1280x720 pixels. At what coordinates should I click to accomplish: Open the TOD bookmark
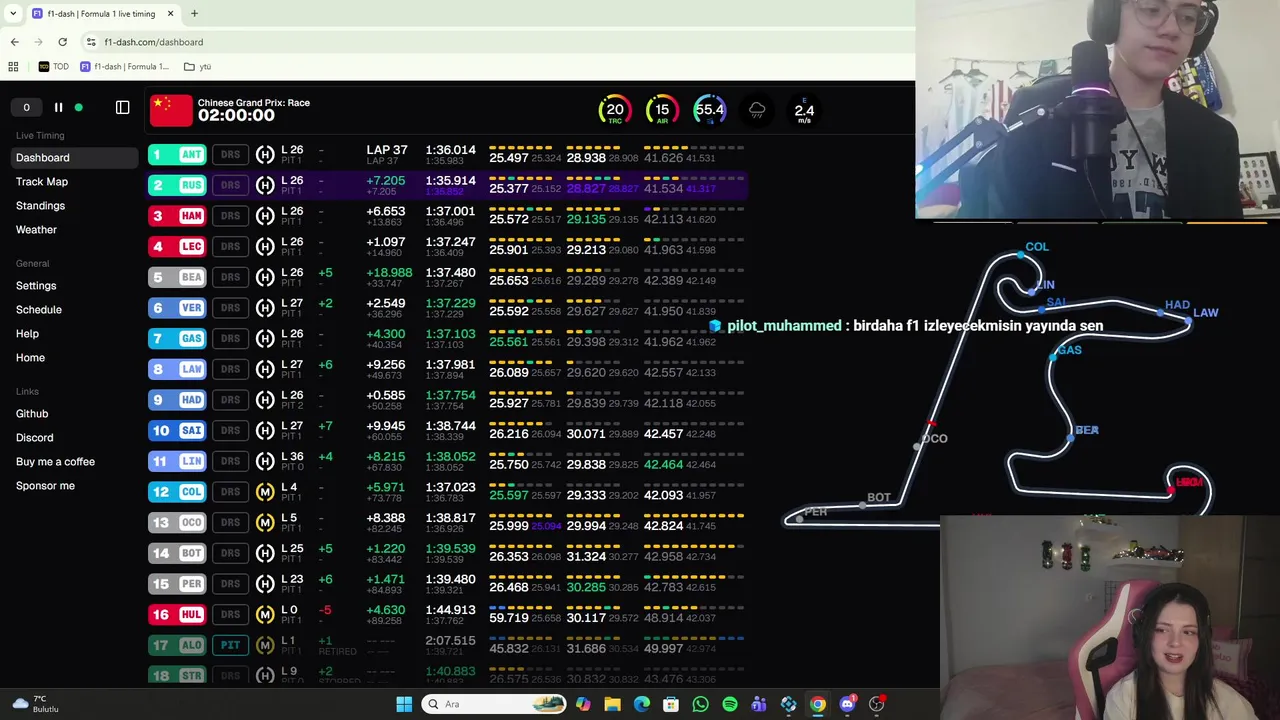54,66
